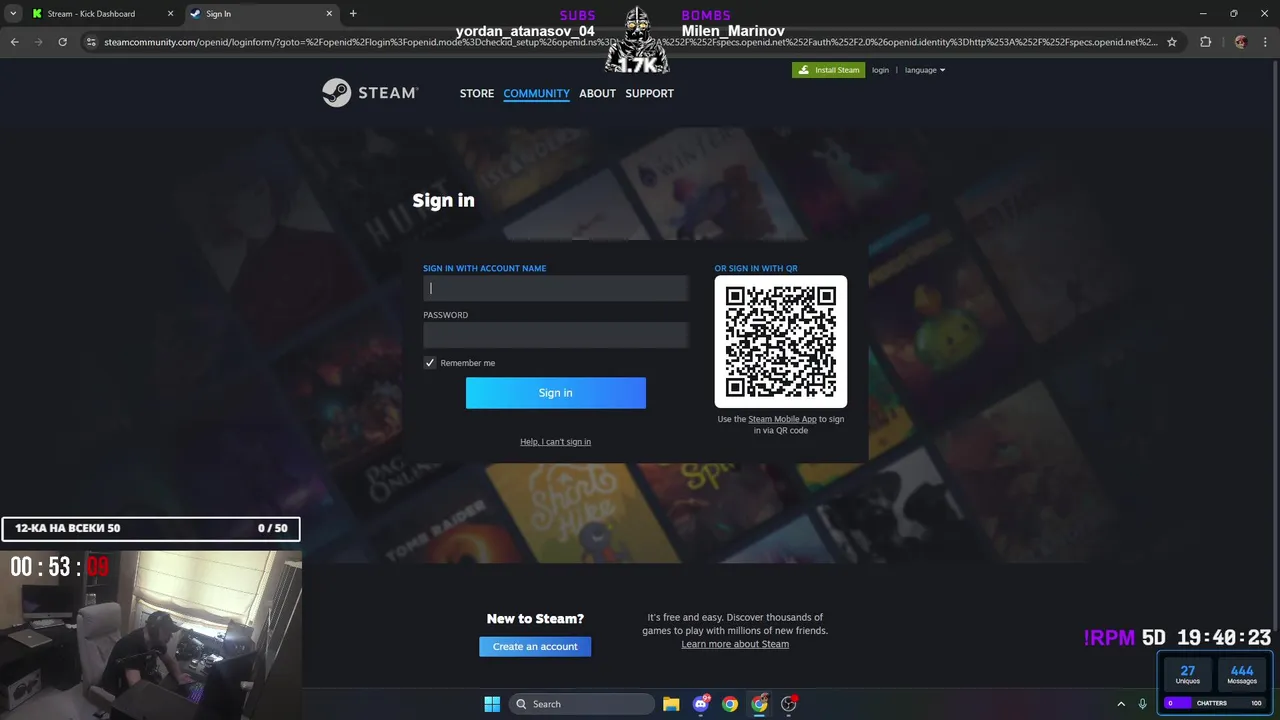Open the Chrome profile avatar
Image resolution: width=1280 pixels, height=720 pixels.
tap(1241, 42)
